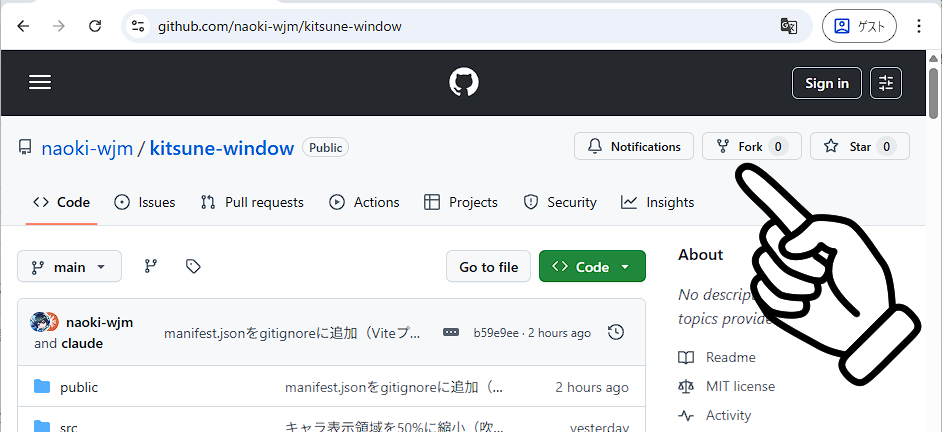This screenshot has height=432, width=942.
Task: Open site information icon in address bar
Action: coord(138,26)
